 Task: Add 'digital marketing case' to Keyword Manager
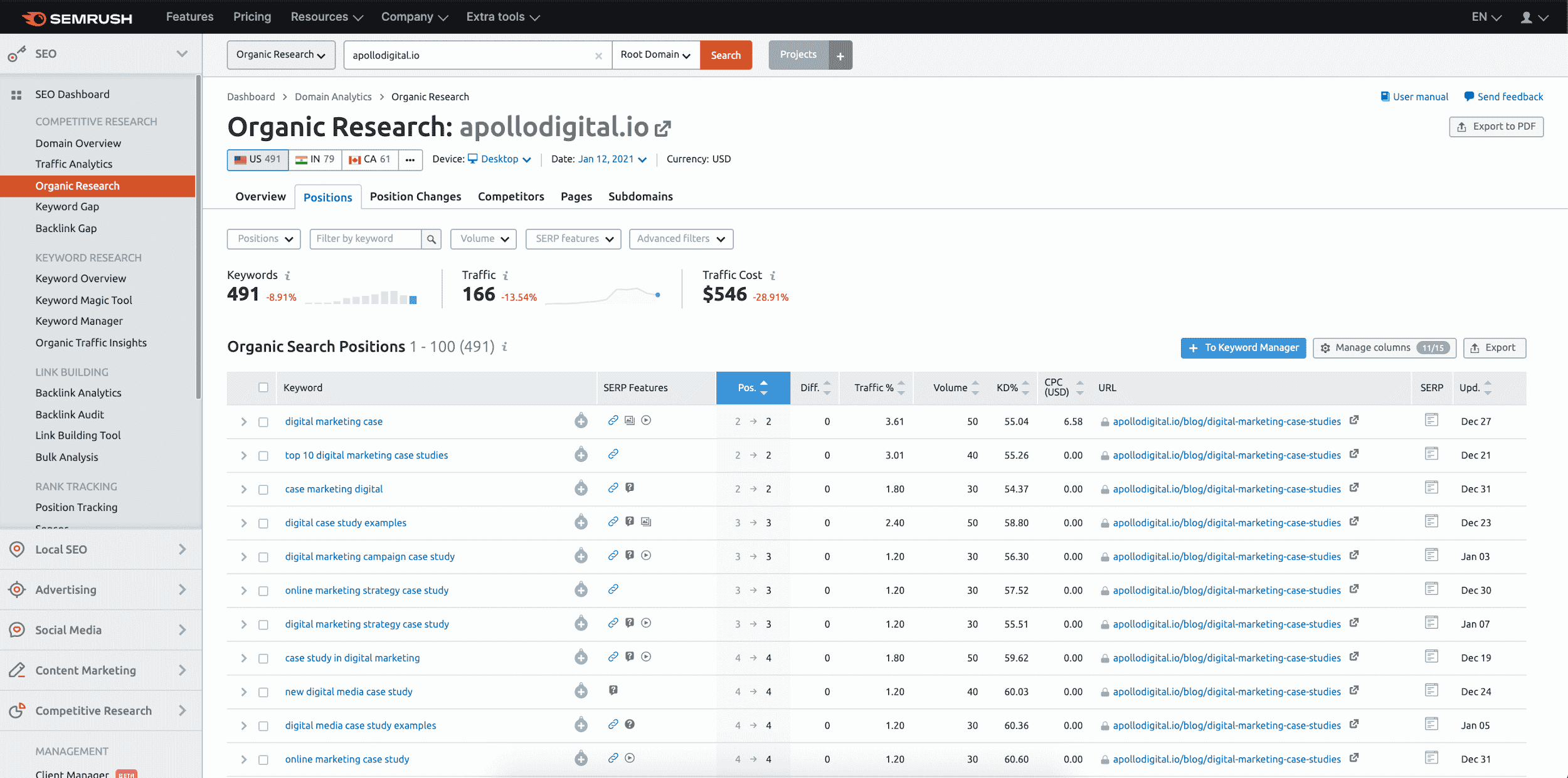tap(581, 421)
